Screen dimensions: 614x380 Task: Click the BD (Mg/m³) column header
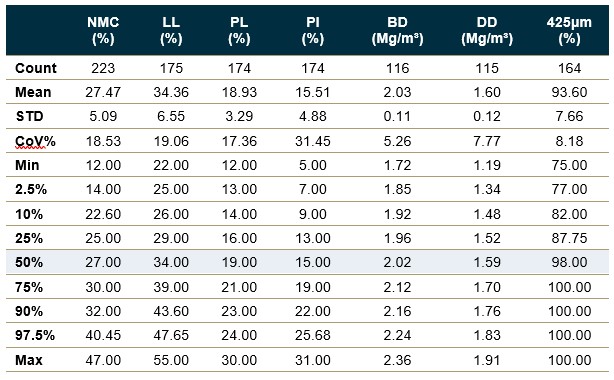(x=397, y=30)
